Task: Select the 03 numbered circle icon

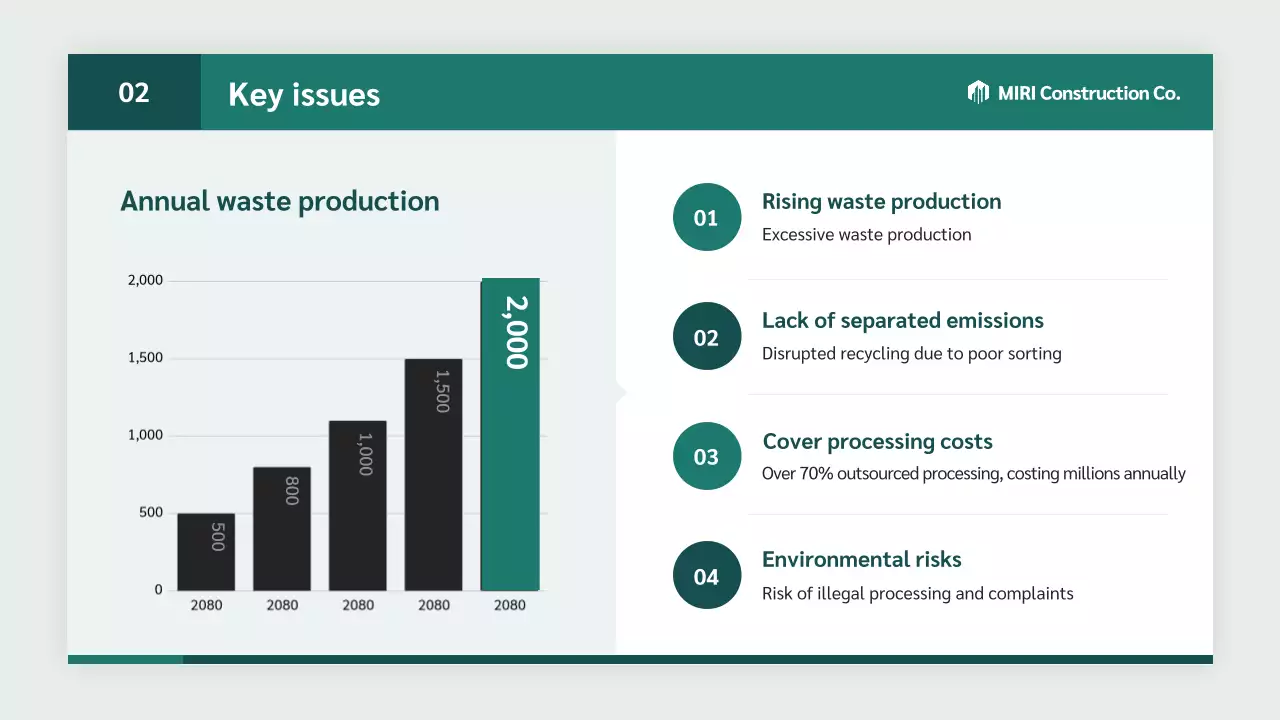Action: [707, 456]
